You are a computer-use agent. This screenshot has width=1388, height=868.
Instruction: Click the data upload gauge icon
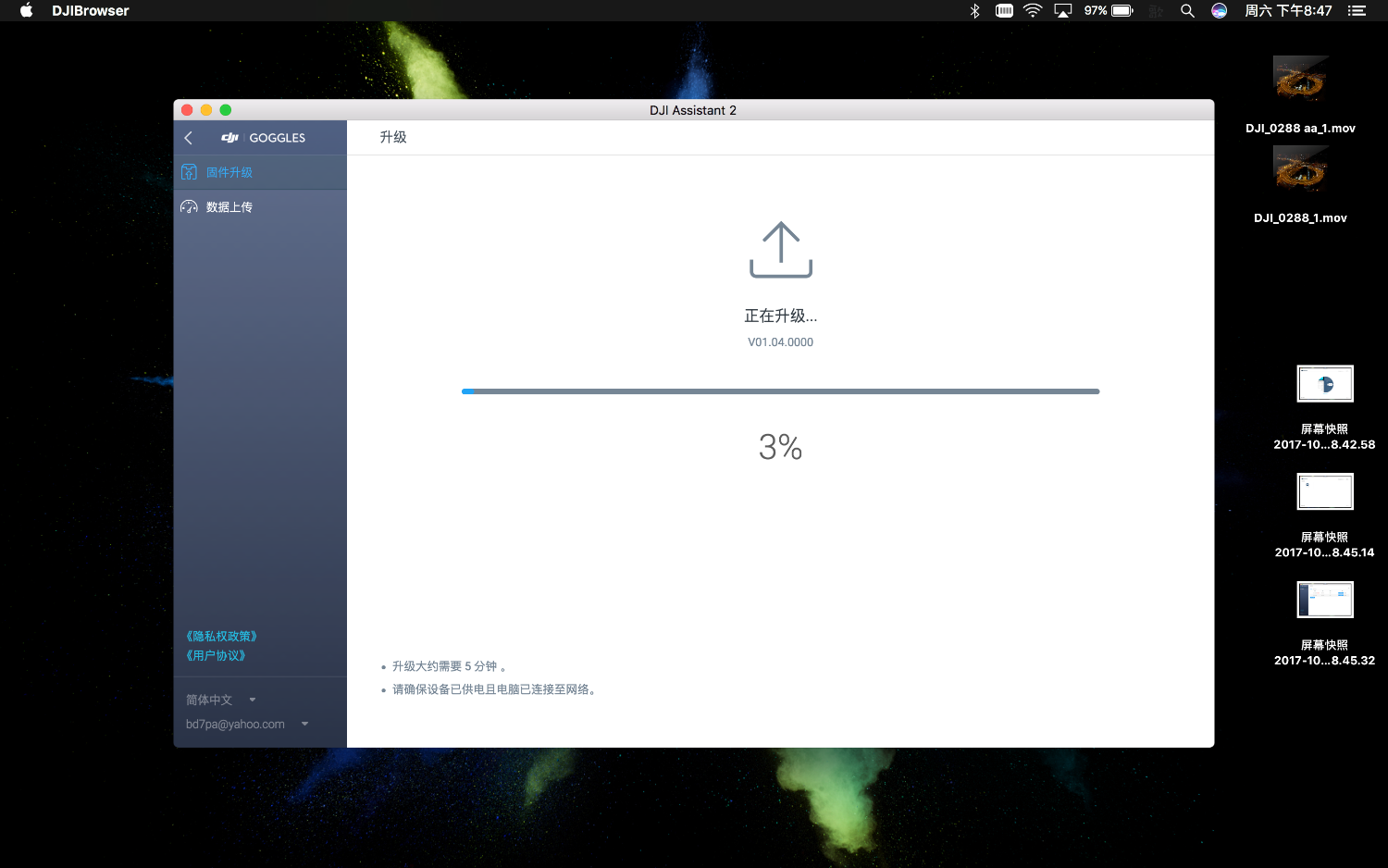[x=190, y=207]
